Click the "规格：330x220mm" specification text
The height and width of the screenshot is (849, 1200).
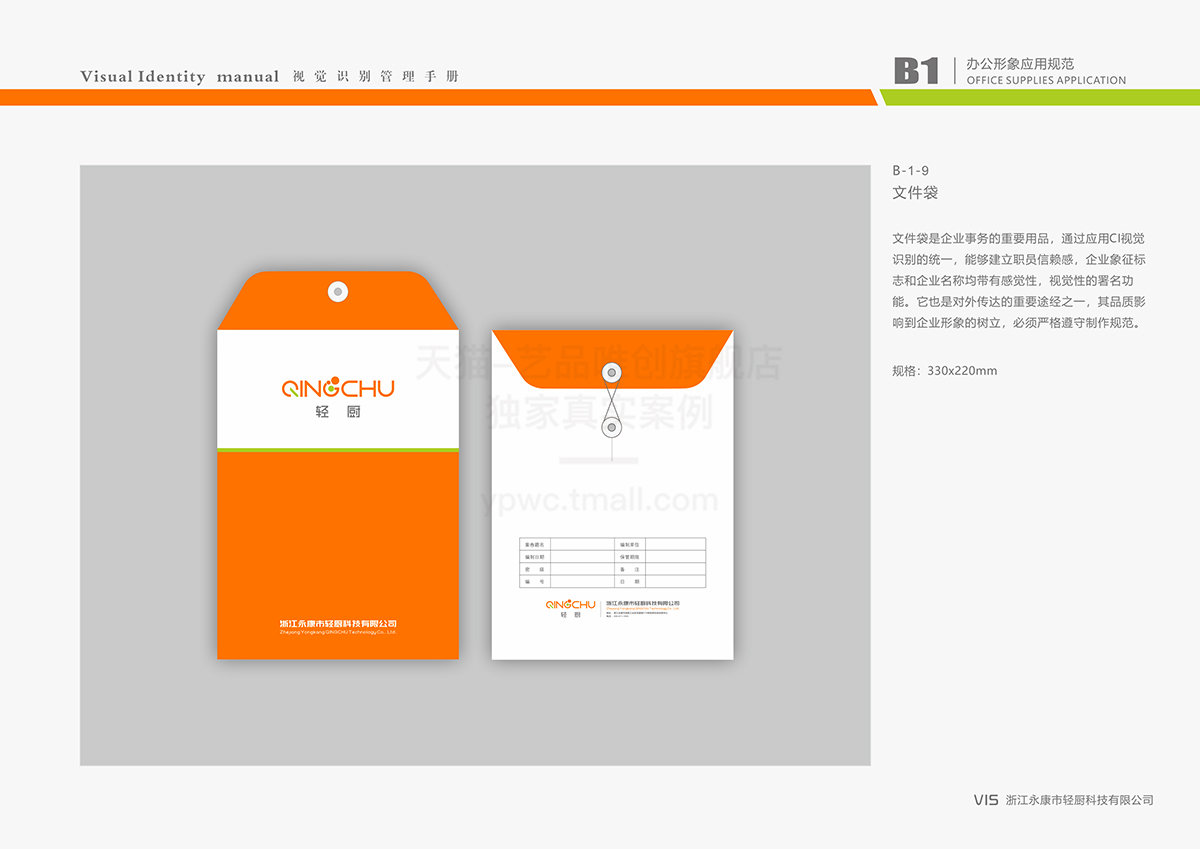pyautogui.click(x=944, y=371)
